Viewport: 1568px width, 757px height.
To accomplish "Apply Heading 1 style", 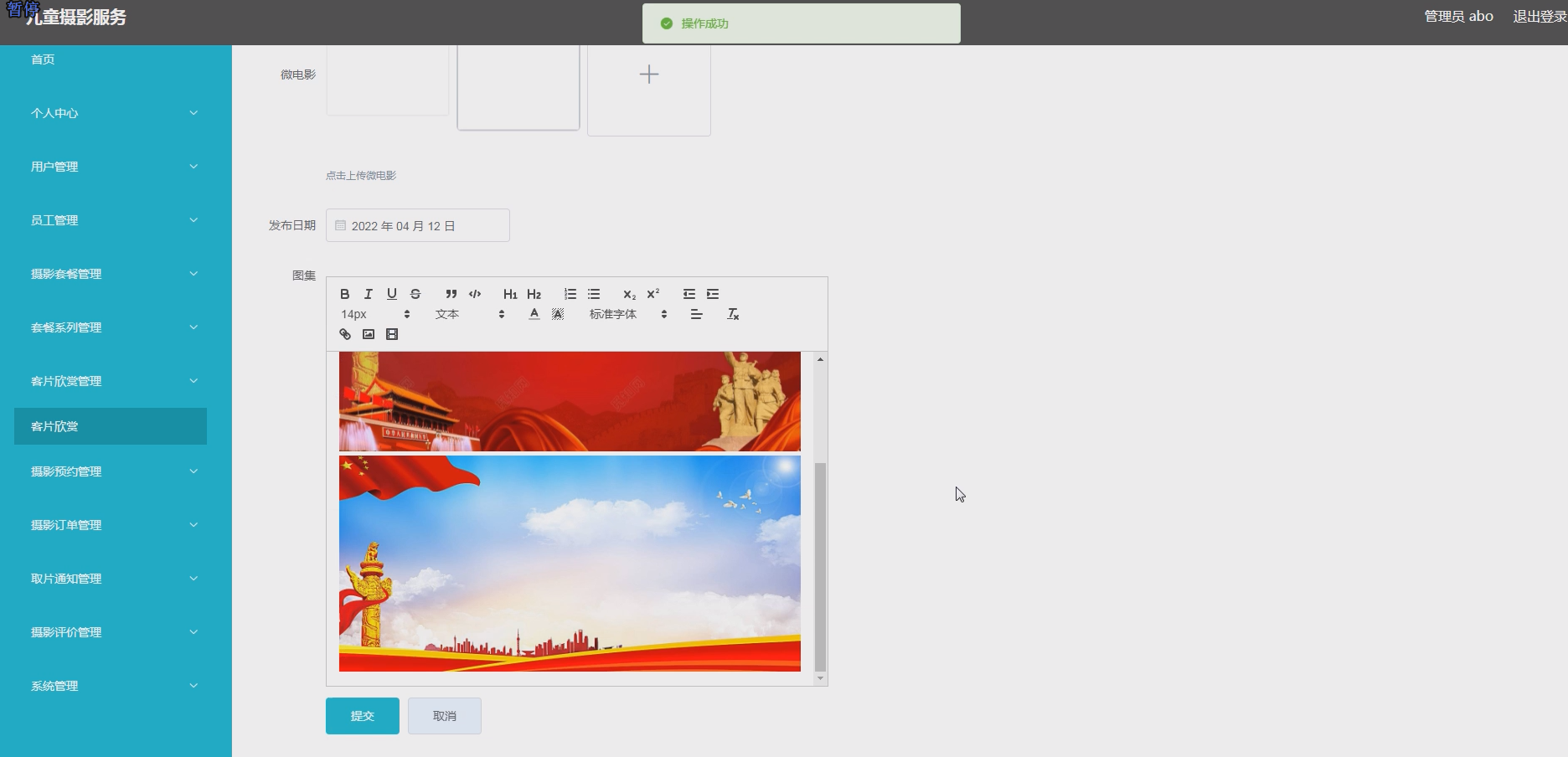I will [x=510, y=294].
